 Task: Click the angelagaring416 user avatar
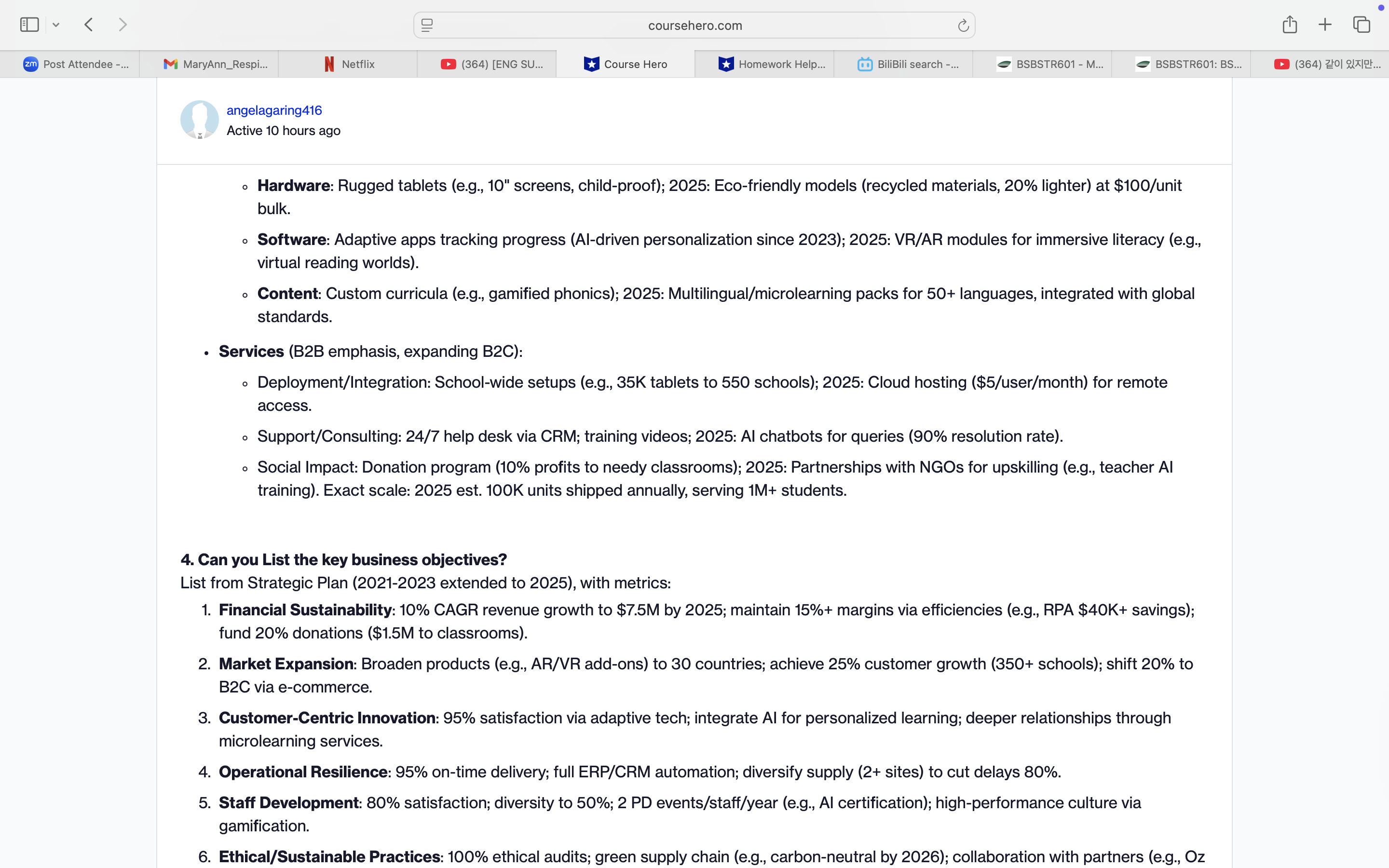(199, 120)
